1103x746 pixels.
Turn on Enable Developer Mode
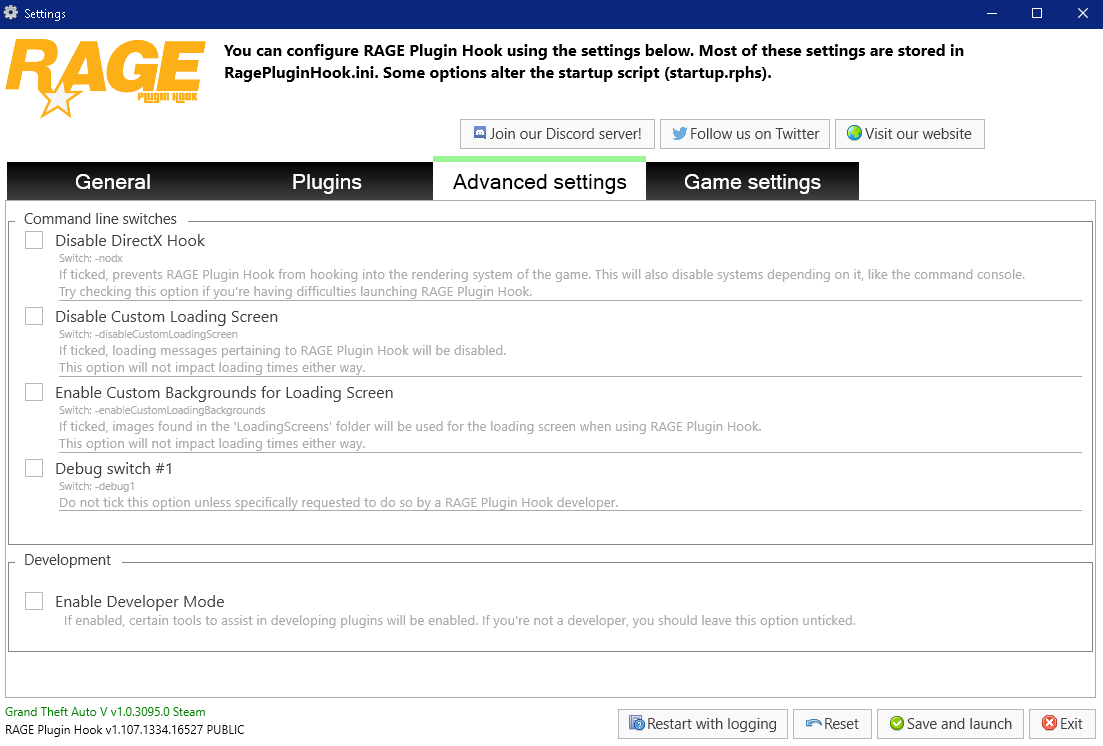coord(35,601)
